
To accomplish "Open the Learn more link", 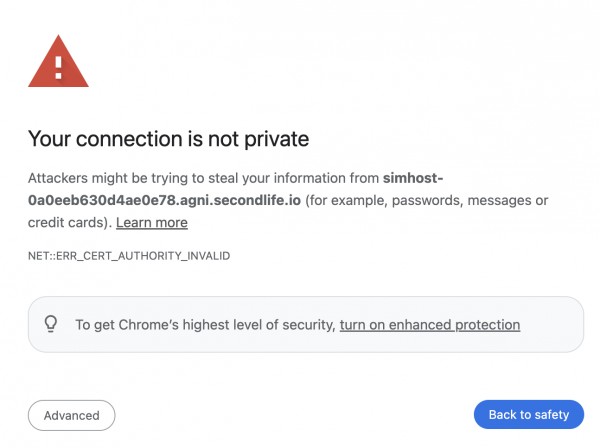I will tap(151, 222).
